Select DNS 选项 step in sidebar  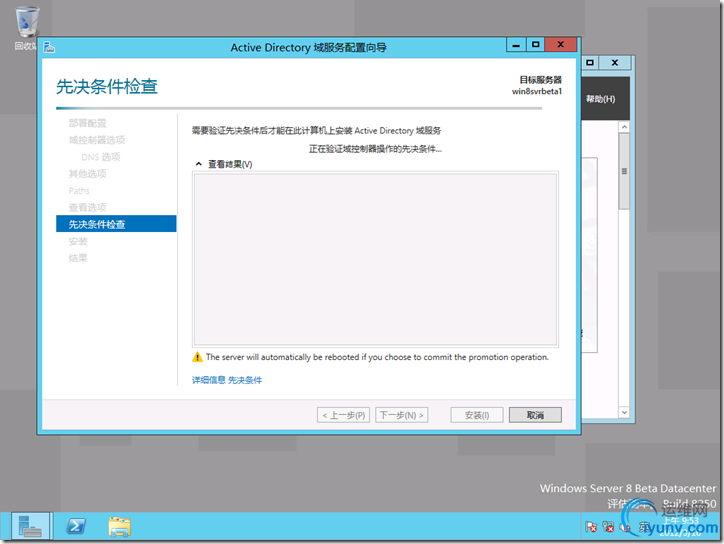[101, 157]
